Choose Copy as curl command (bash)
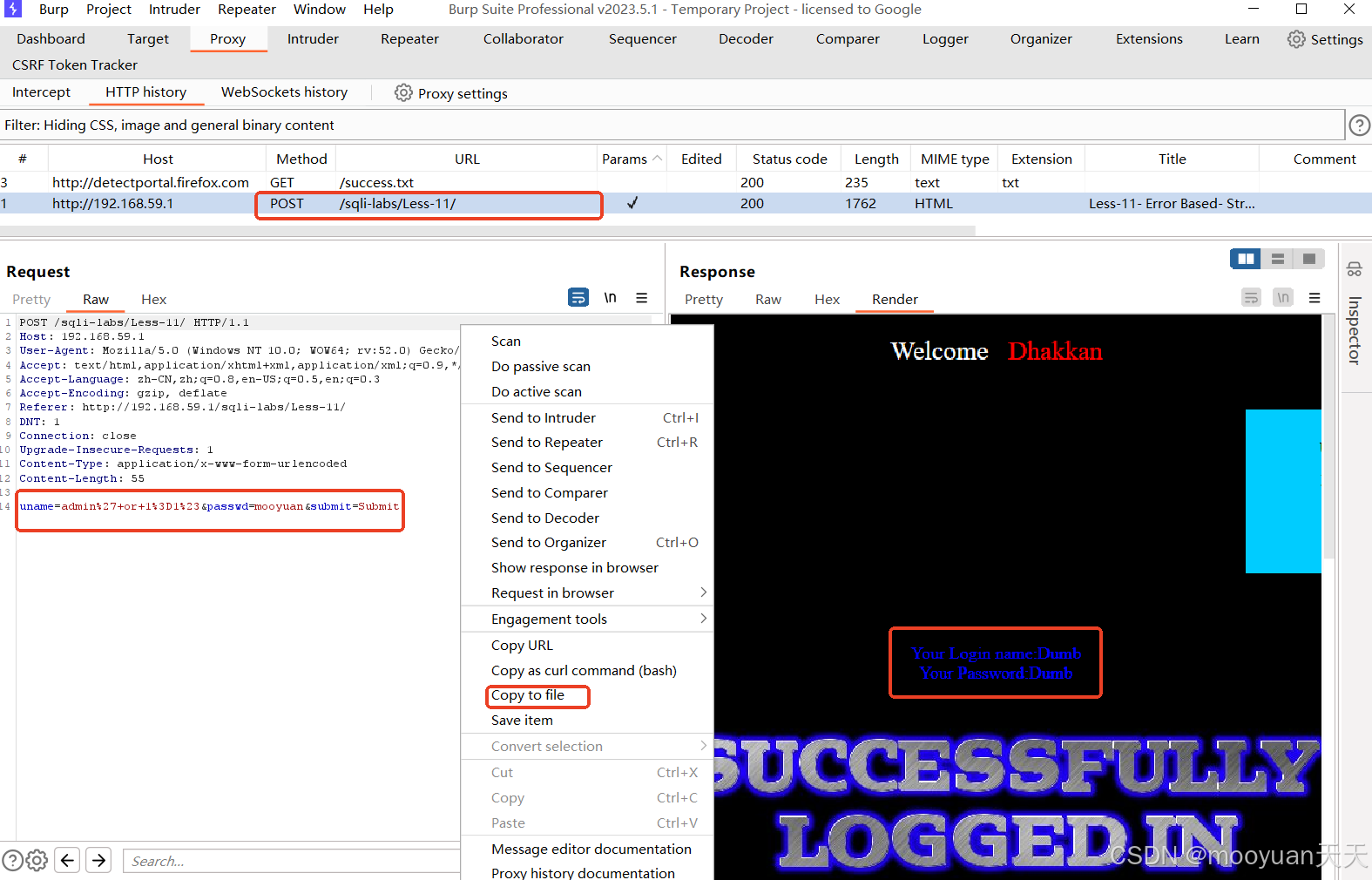 [587, 670]
